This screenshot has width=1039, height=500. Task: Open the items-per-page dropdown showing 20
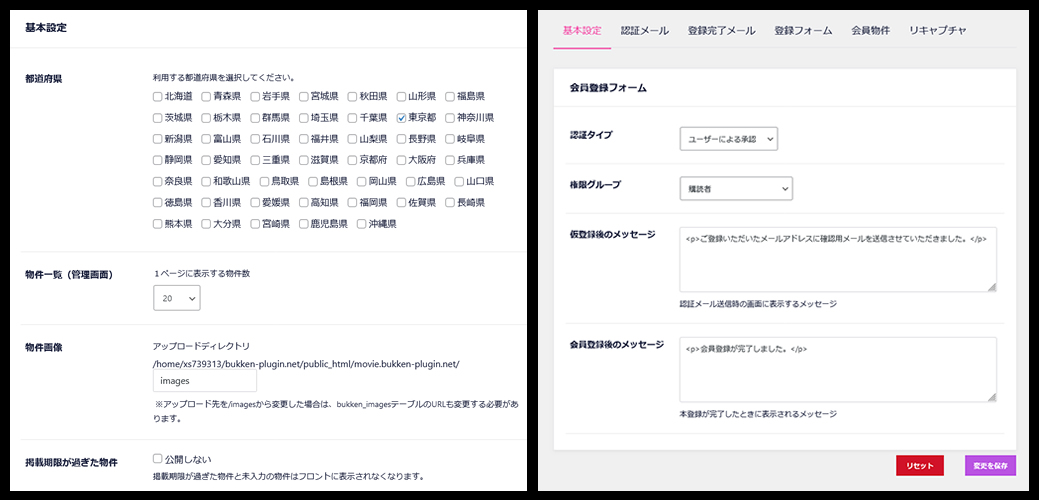coord(177,297)
